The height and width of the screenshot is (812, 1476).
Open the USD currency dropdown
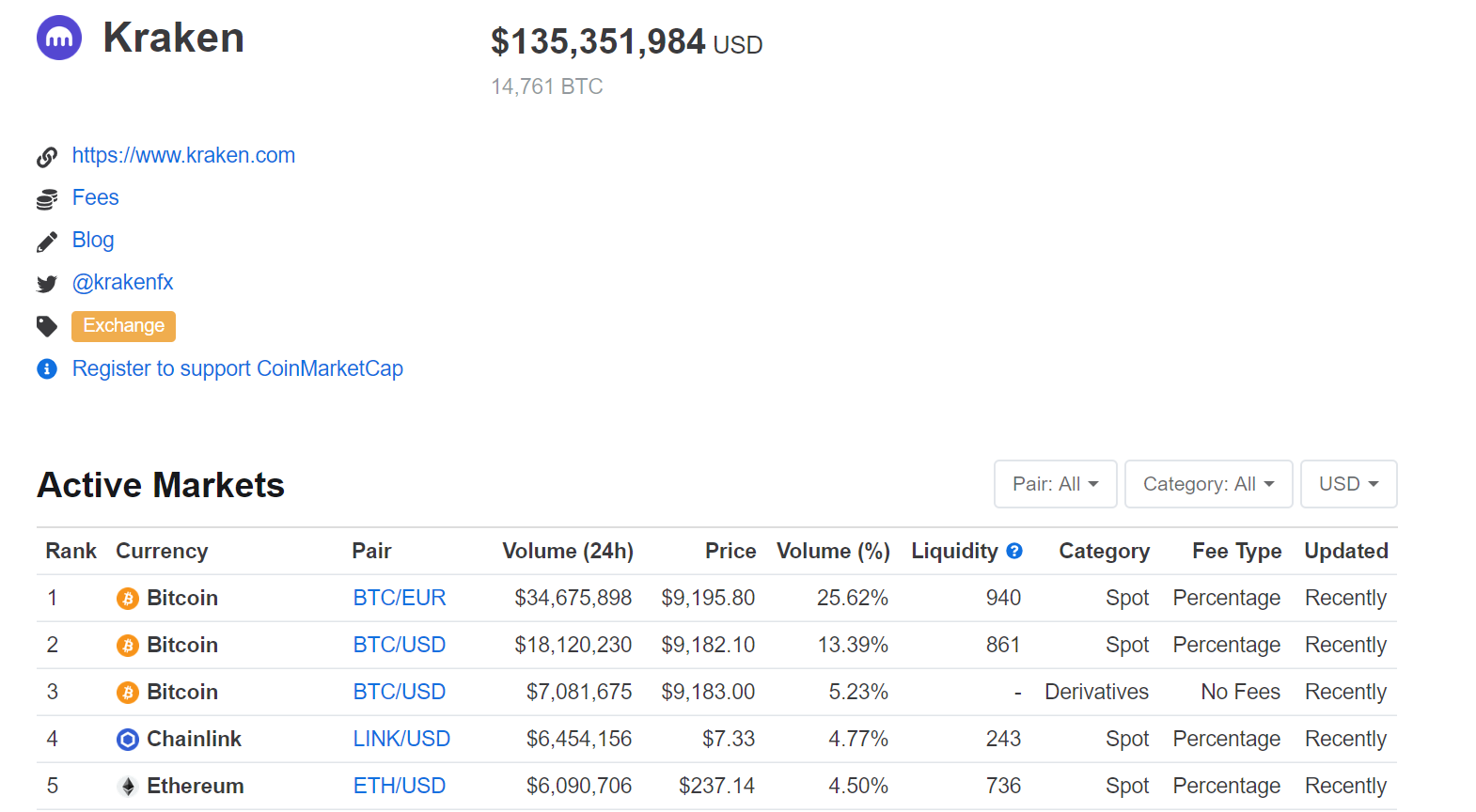pos(1348,484)
